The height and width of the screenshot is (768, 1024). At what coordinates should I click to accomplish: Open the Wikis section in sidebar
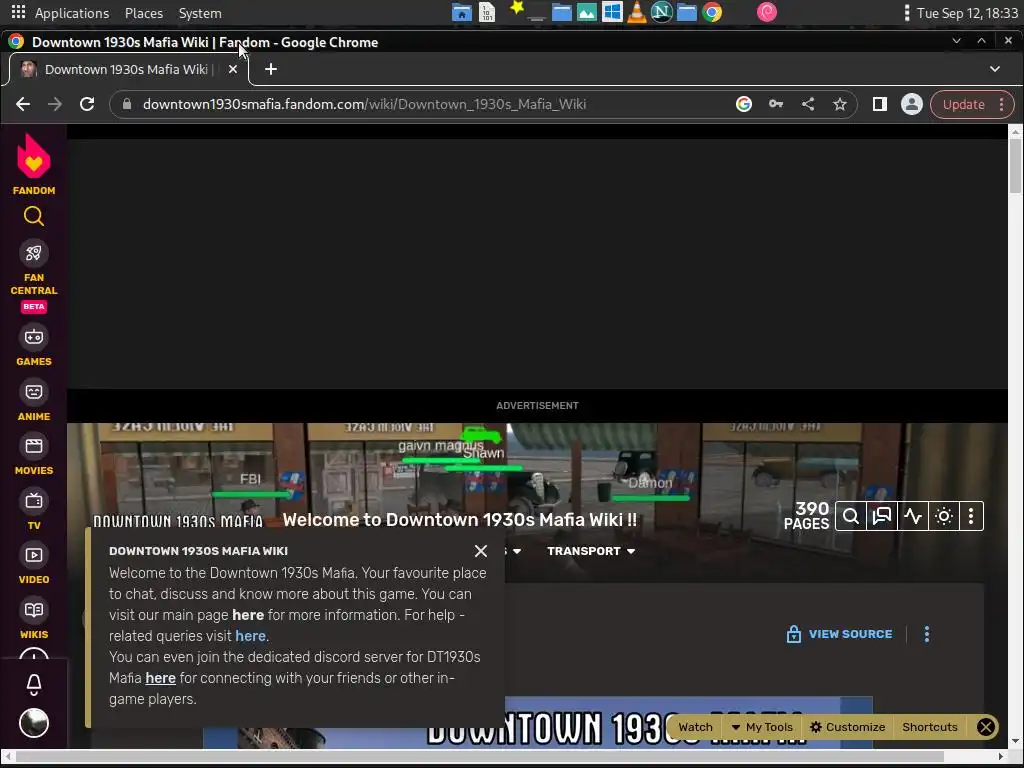pyautogui.click(x=33, y=618)
